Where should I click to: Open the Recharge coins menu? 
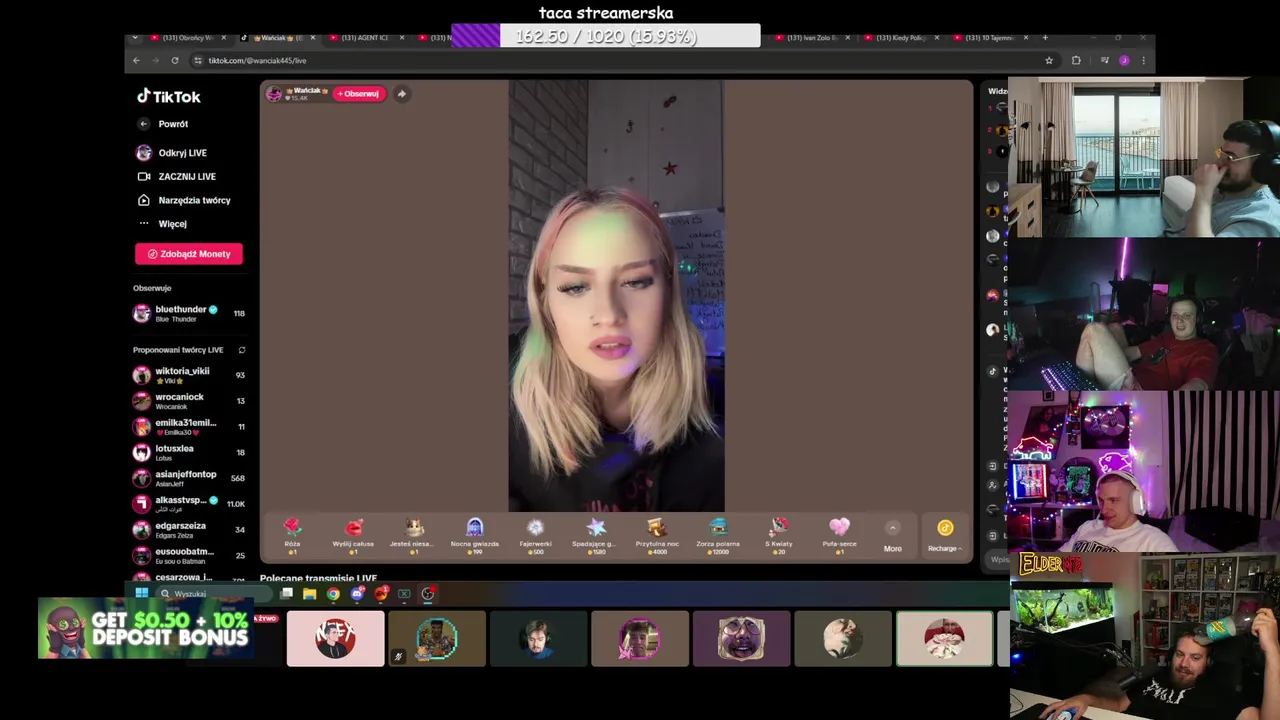945,535
